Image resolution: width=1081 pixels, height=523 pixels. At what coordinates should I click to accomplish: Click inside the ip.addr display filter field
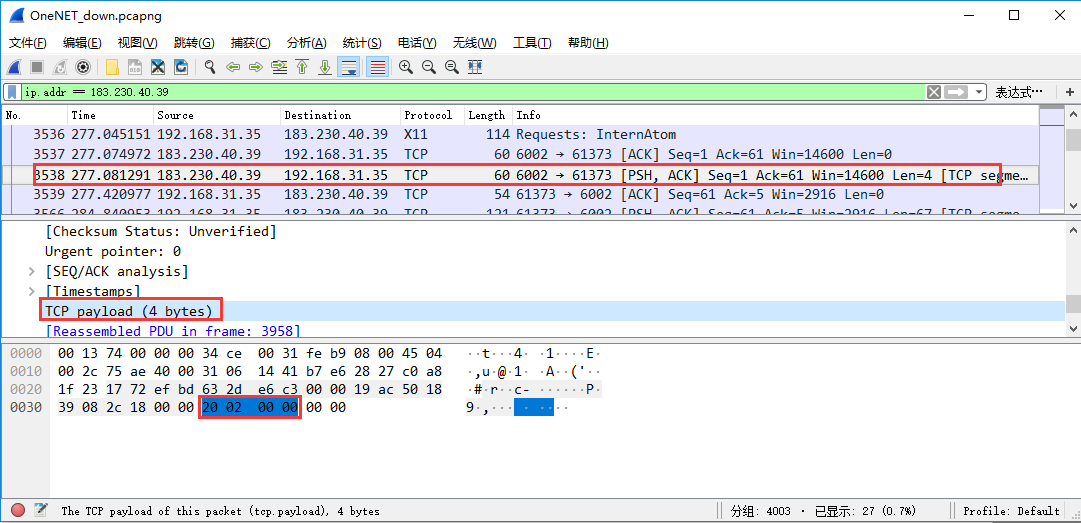[x=472, y=92]
